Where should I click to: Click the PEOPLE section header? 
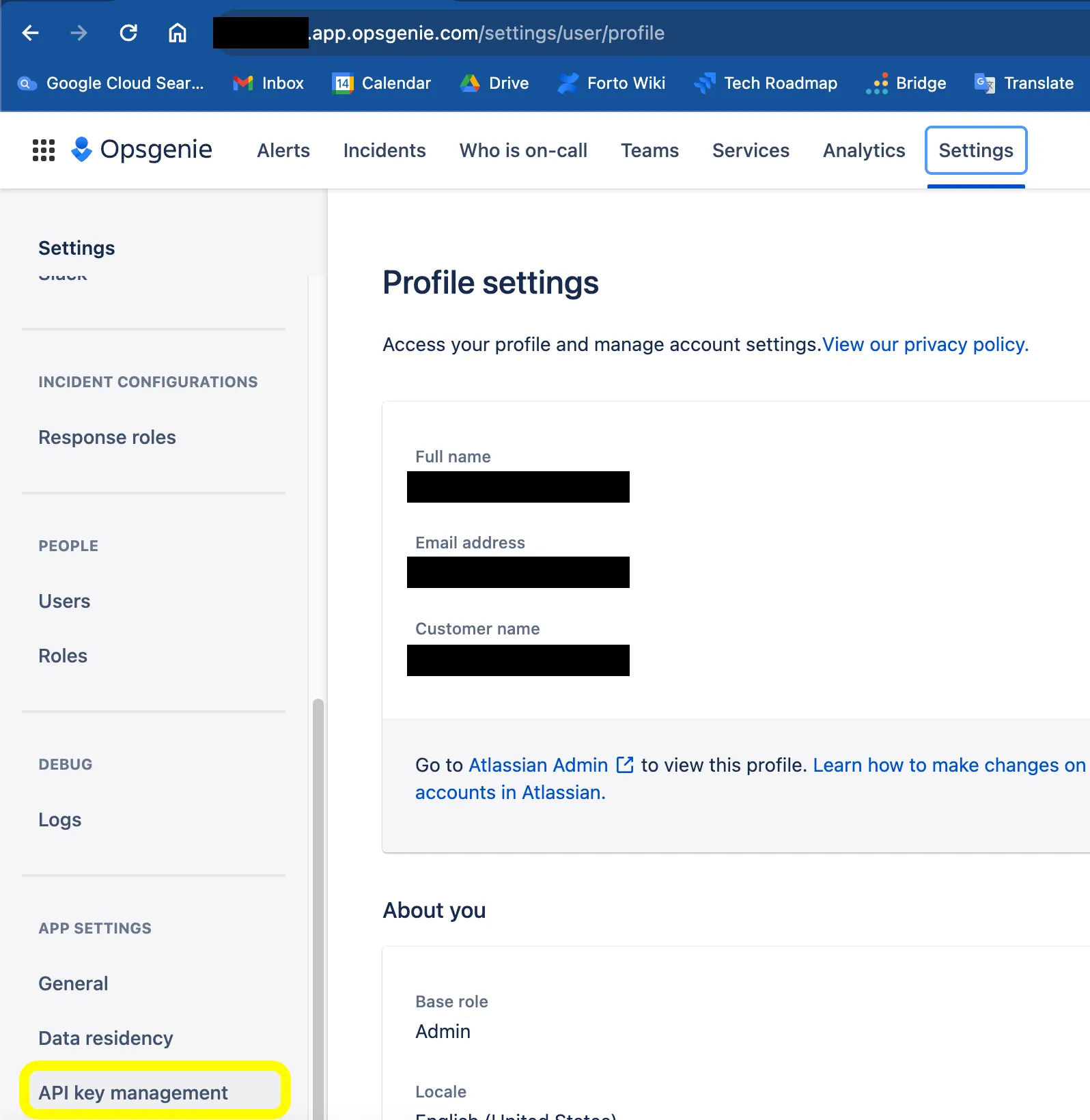tap(68, 546)
